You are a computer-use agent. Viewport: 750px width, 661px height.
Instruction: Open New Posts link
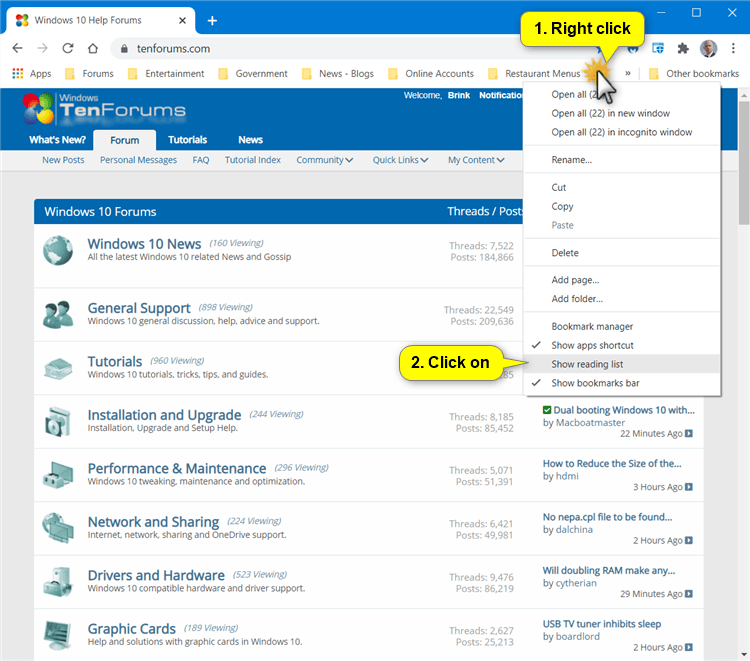point(63,160)
